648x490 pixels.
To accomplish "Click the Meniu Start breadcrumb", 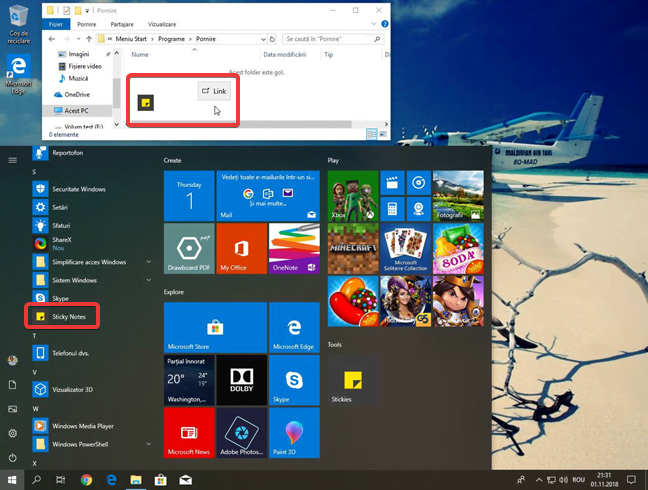I will (x=131, y=39).
